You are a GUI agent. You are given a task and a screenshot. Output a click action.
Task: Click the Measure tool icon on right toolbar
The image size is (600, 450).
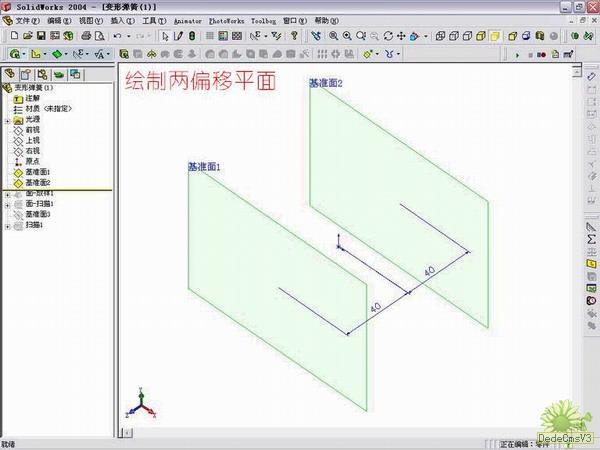[x=591, y=226]
